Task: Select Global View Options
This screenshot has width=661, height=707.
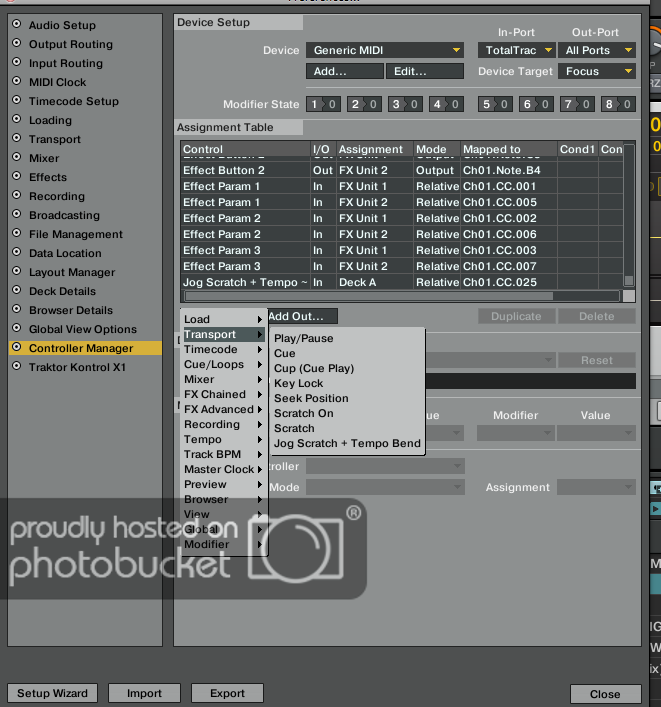Action: pyautogui.click(x=83, y=329)
